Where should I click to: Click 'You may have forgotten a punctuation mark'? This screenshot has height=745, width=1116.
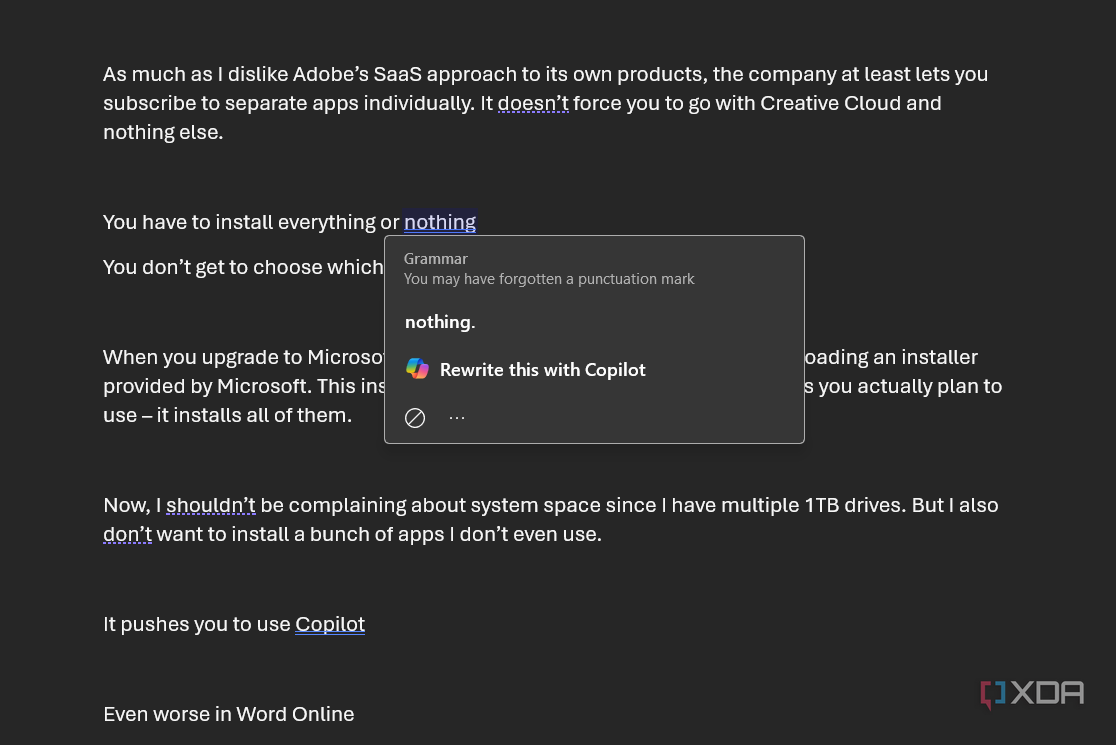point(549,279)
